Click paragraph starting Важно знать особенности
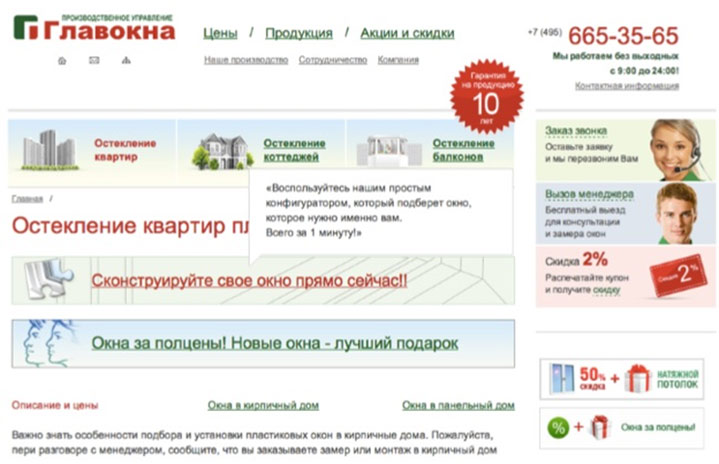 click(254, 442)
